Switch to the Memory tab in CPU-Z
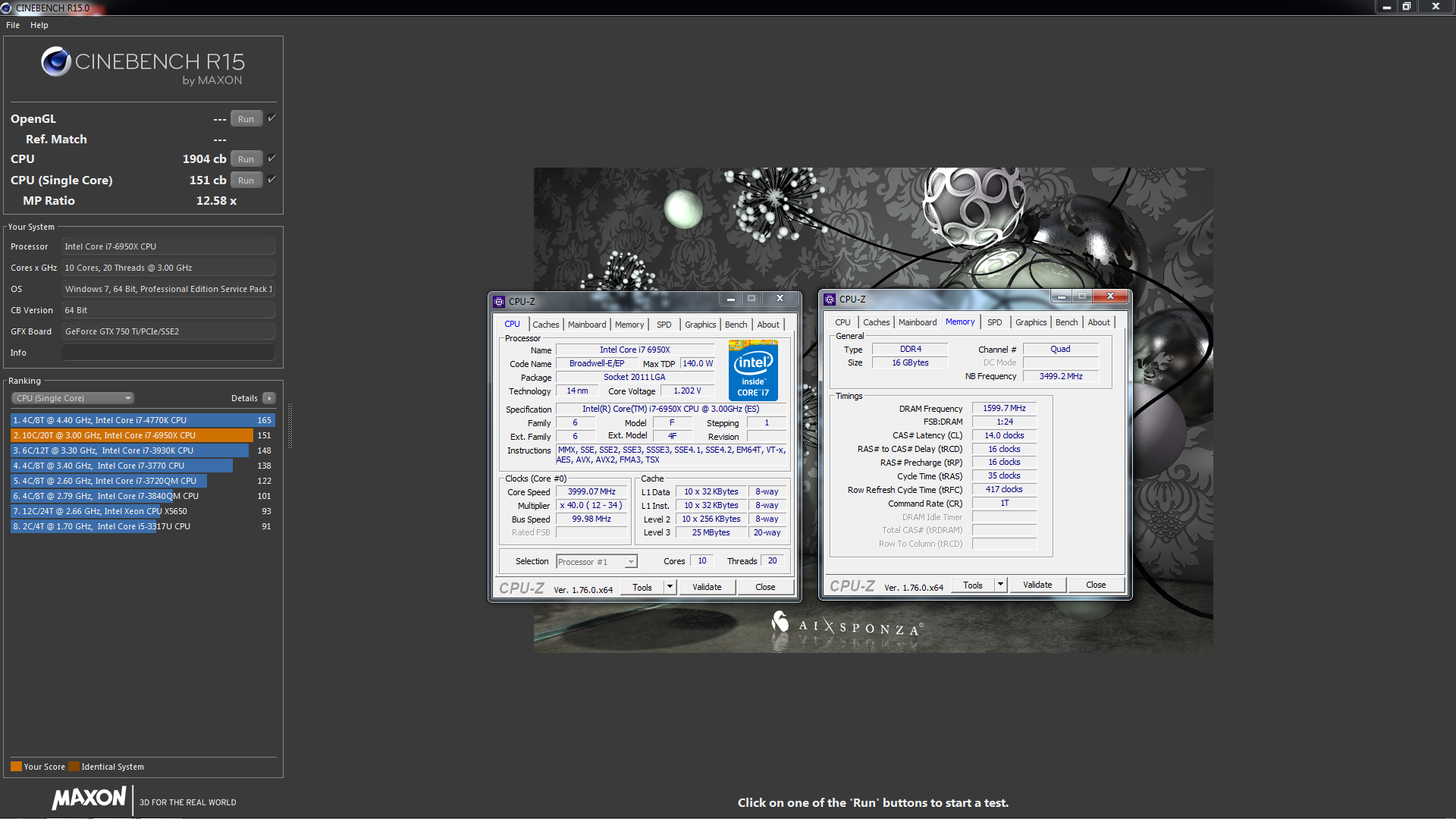Viewport: 1456px width, 819px height. click(629, 325)
